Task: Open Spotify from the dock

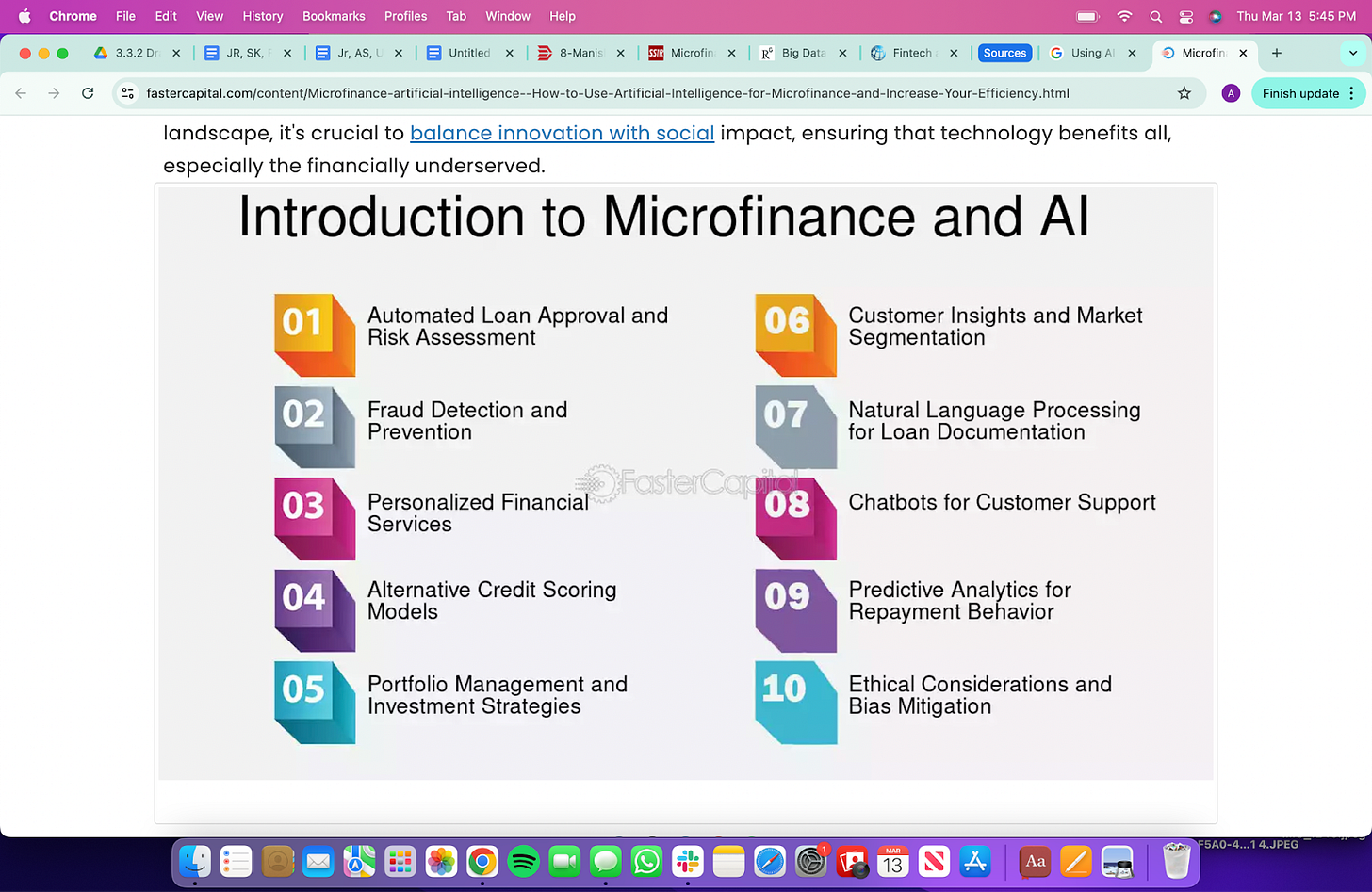Action: [x=523, y=861]
